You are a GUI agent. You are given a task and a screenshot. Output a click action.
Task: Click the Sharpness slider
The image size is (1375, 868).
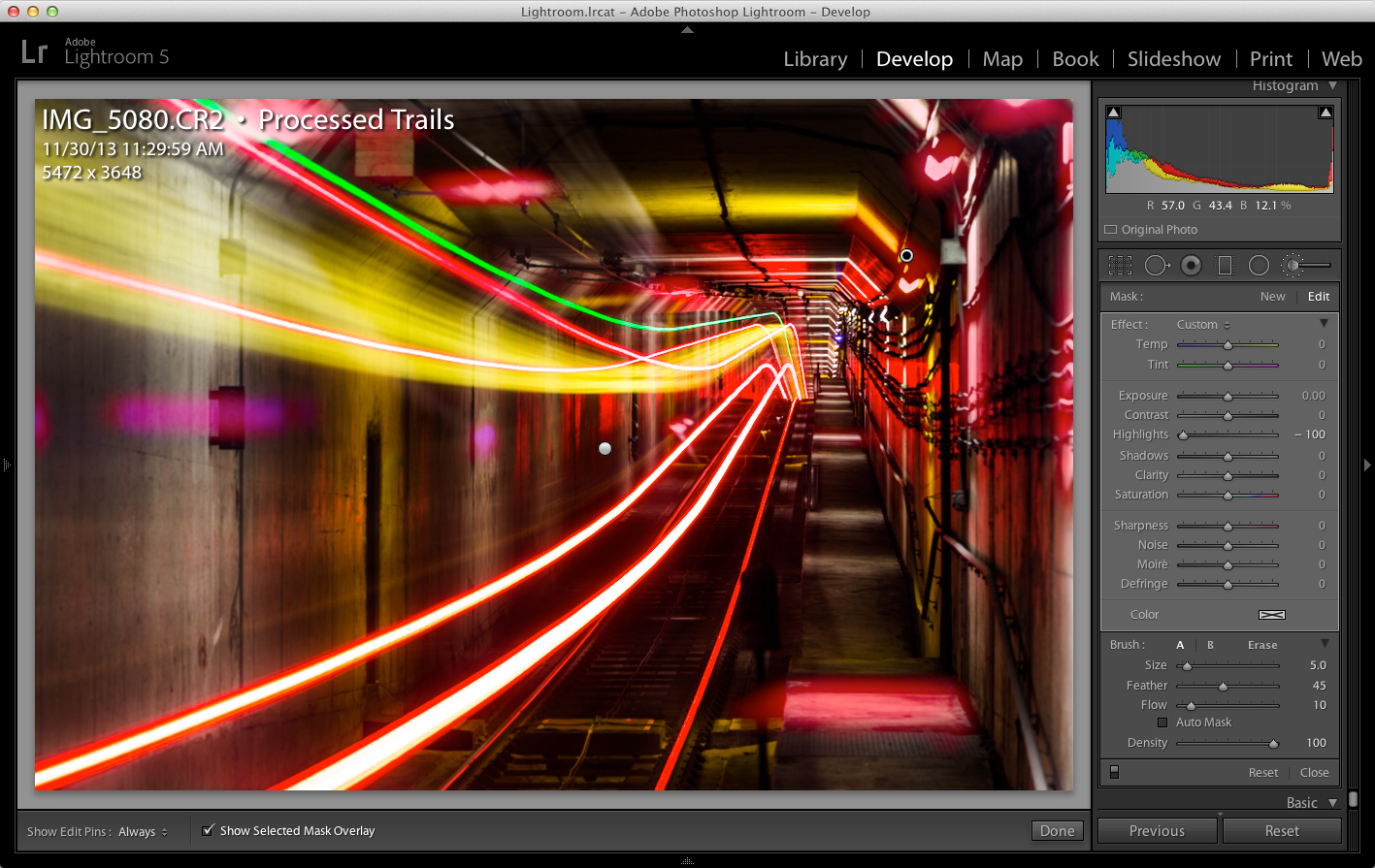1228,526
